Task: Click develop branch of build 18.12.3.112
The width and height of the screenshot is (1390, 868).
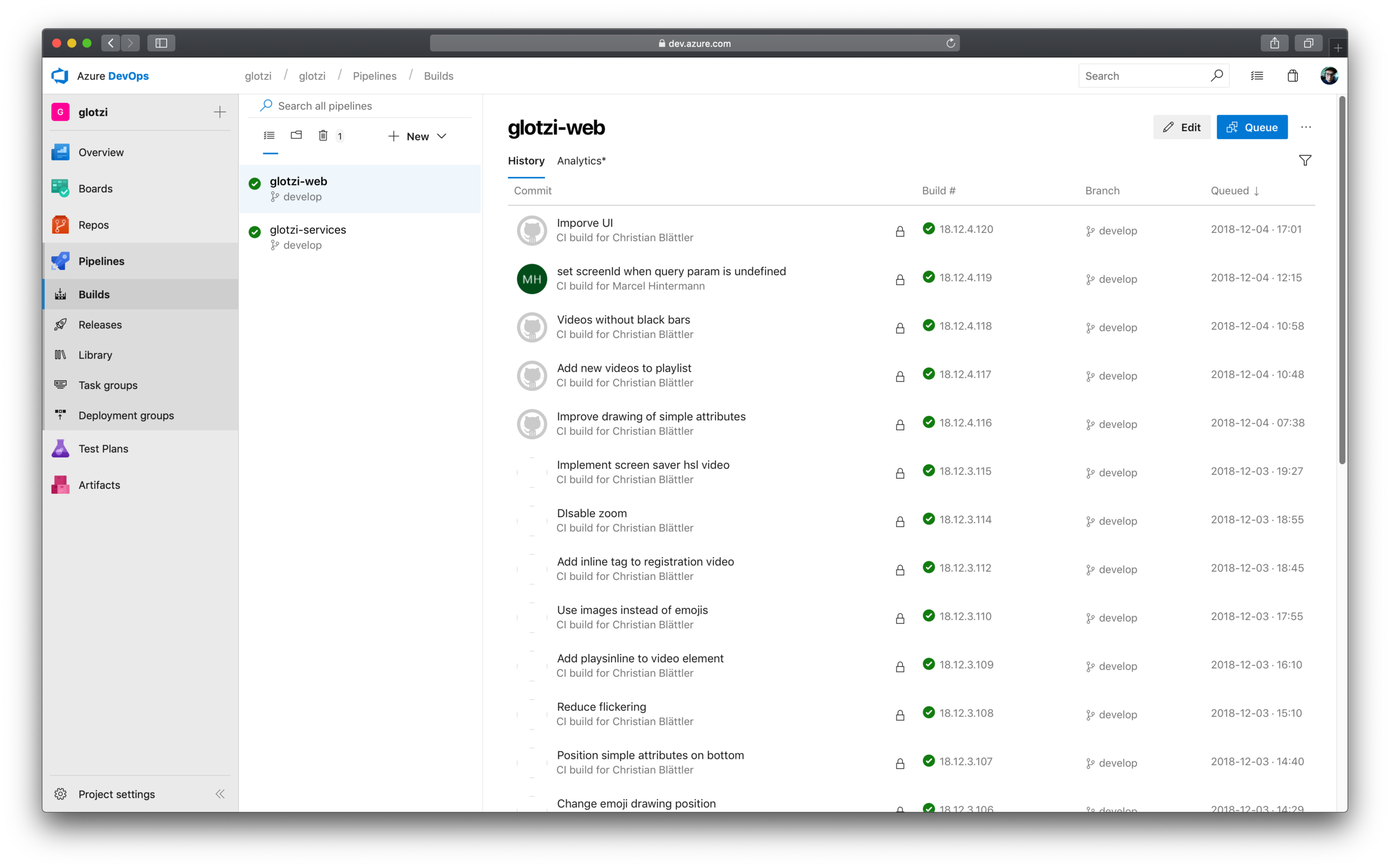Action: tap(1111, 569)
